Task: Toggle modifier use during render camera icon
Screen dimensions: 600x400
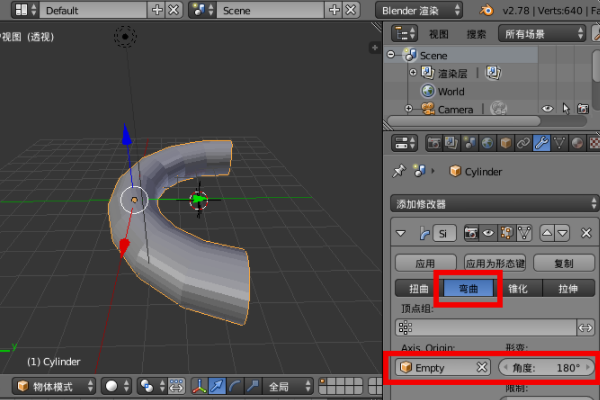Action: click(x=471, y=233)
